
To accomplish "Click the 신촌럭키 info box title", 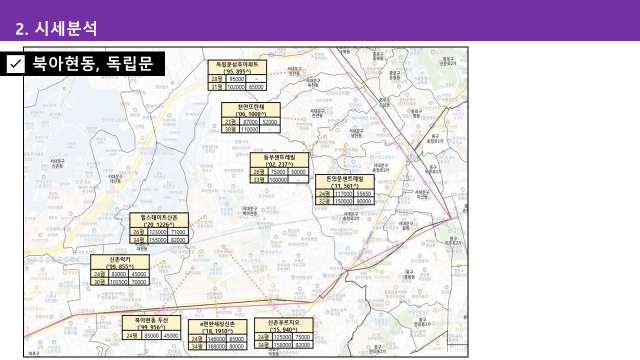I will point(120,262).
